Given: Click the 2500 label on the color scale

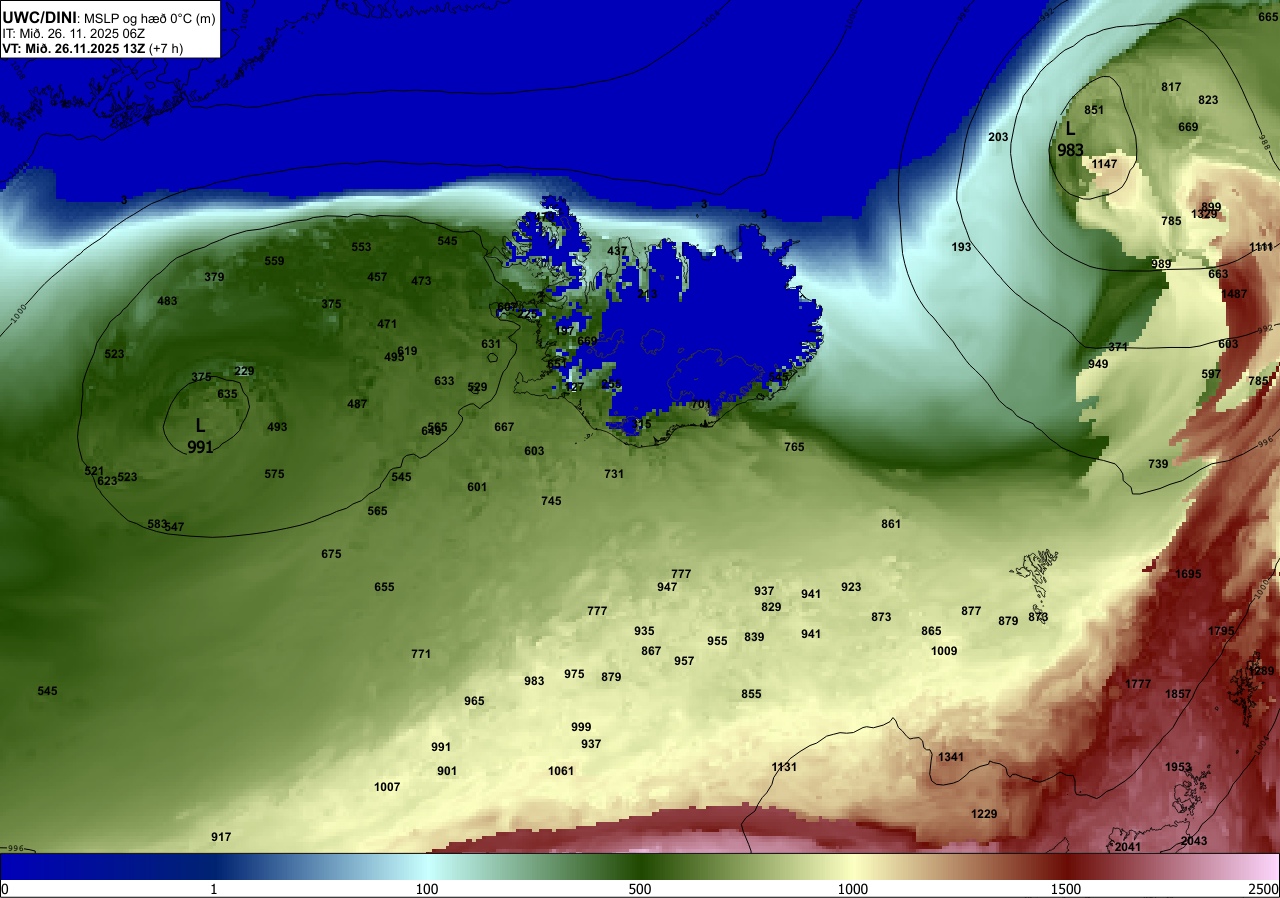Looking at the screenshot, I should [x=1264, y=889].
